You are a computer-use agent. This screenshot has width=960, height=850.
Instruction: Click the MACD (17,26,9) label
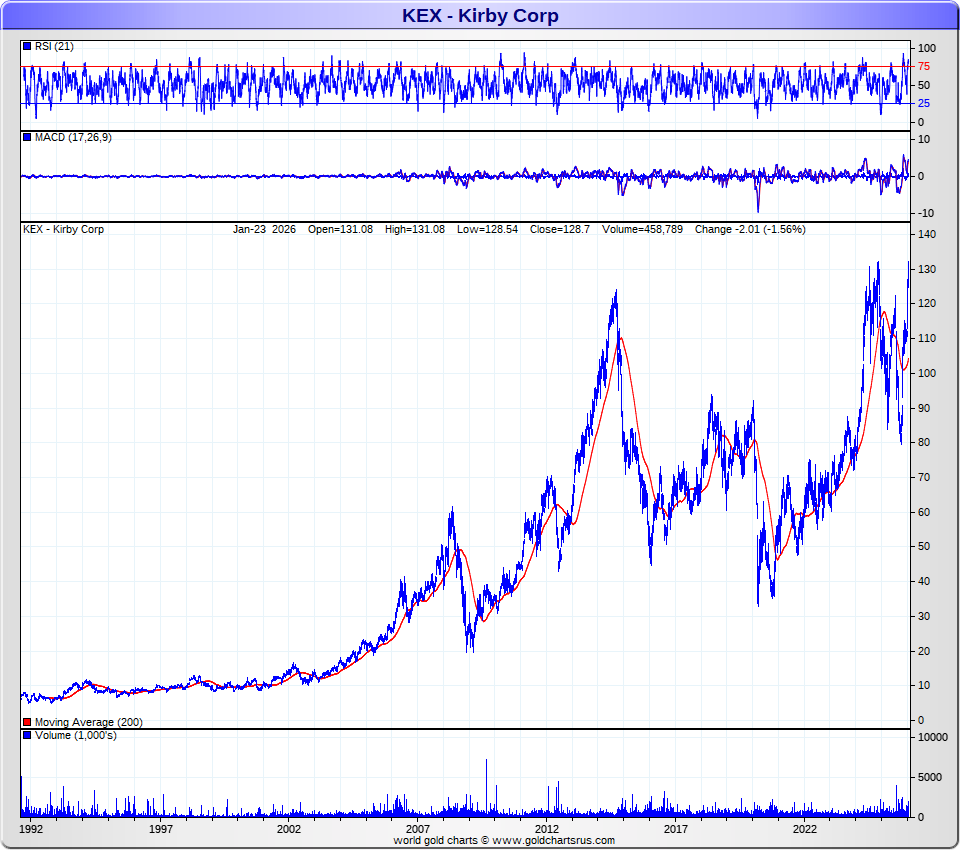pyautogui.click(x=73, y=137)
